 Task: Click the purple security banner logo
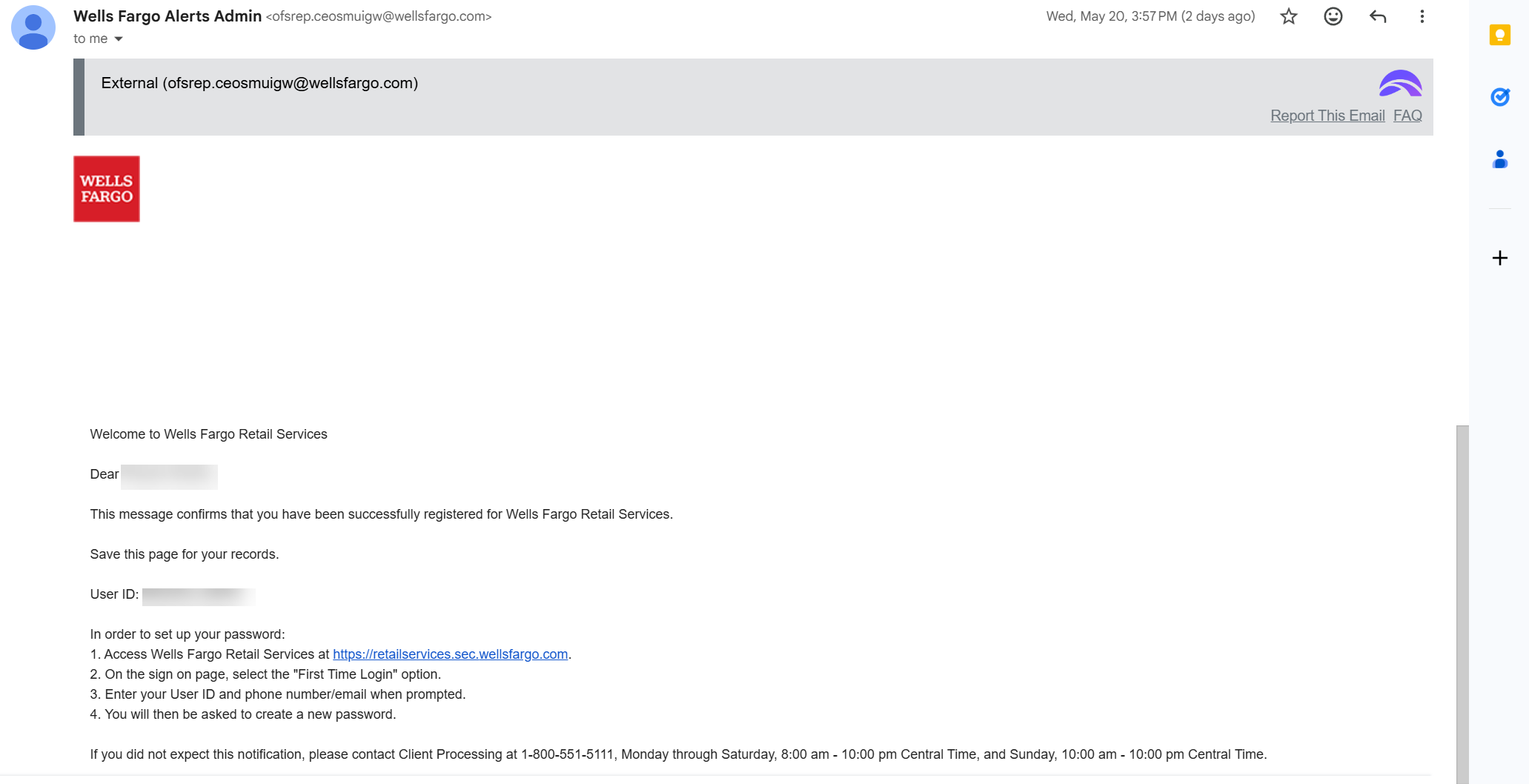click(x=1400, y=83)
